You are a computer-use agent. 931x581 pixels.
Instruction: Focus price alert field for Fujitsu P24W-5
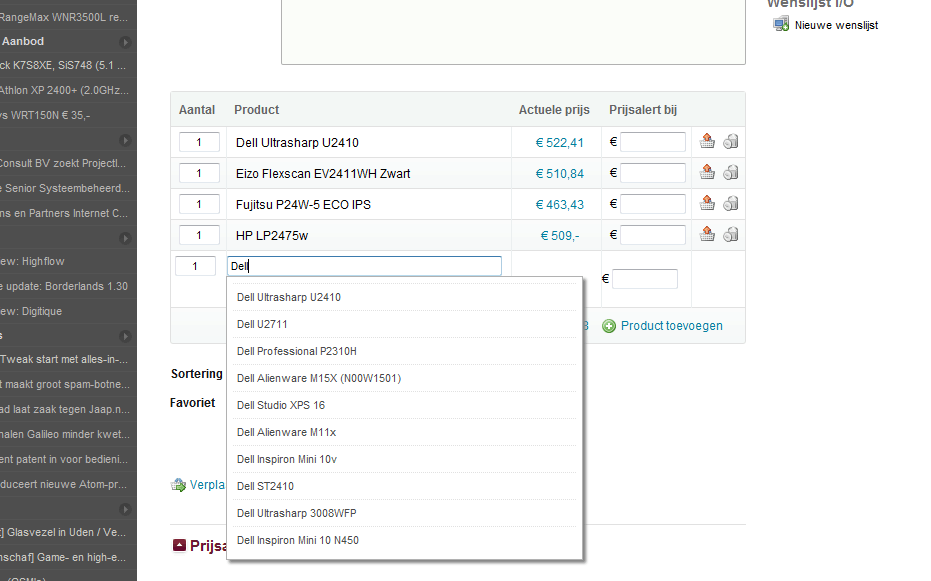(653, 204)
